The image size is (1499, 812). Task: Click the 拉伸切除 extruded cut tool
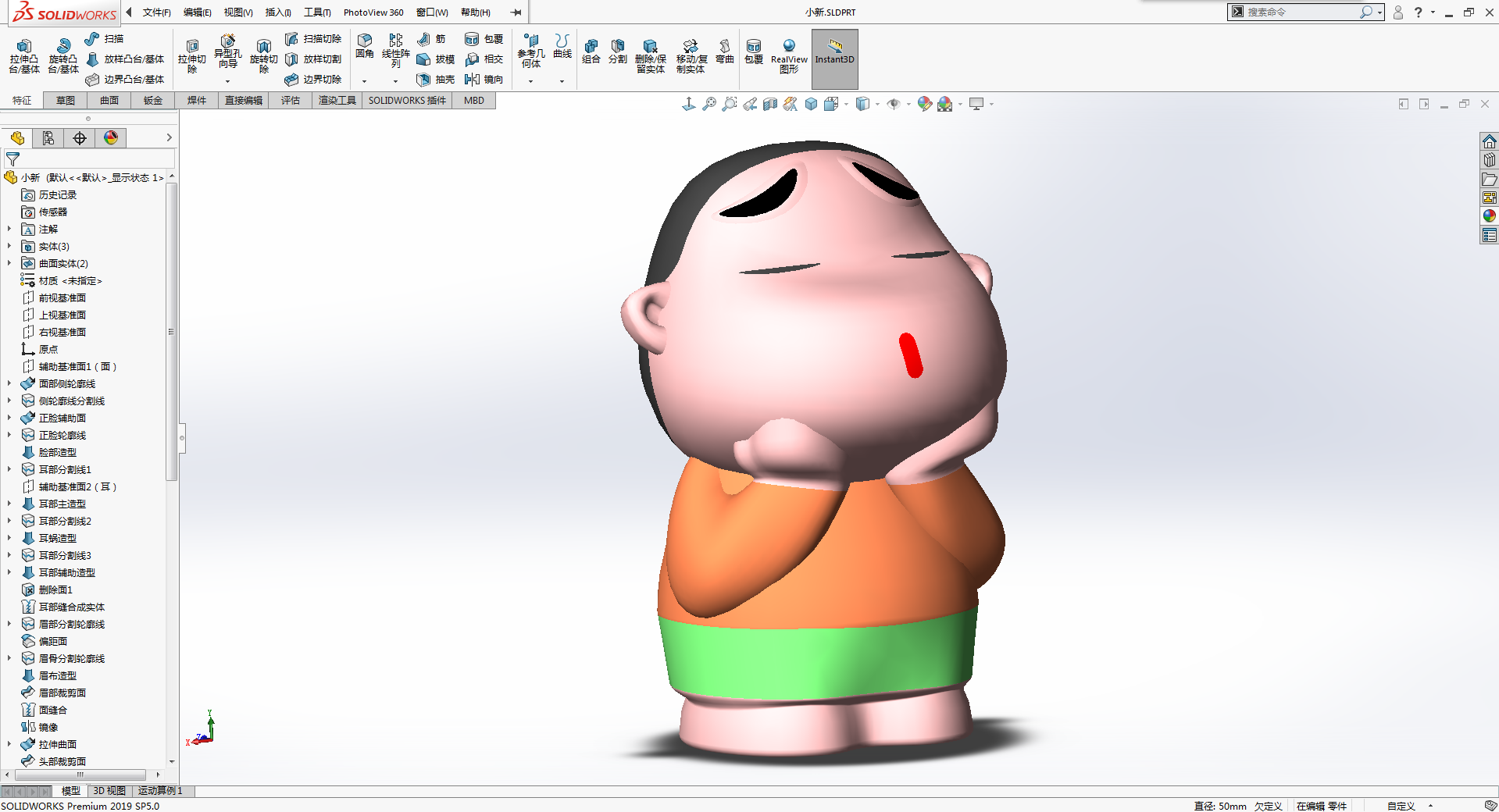click(x=191, y=55)
